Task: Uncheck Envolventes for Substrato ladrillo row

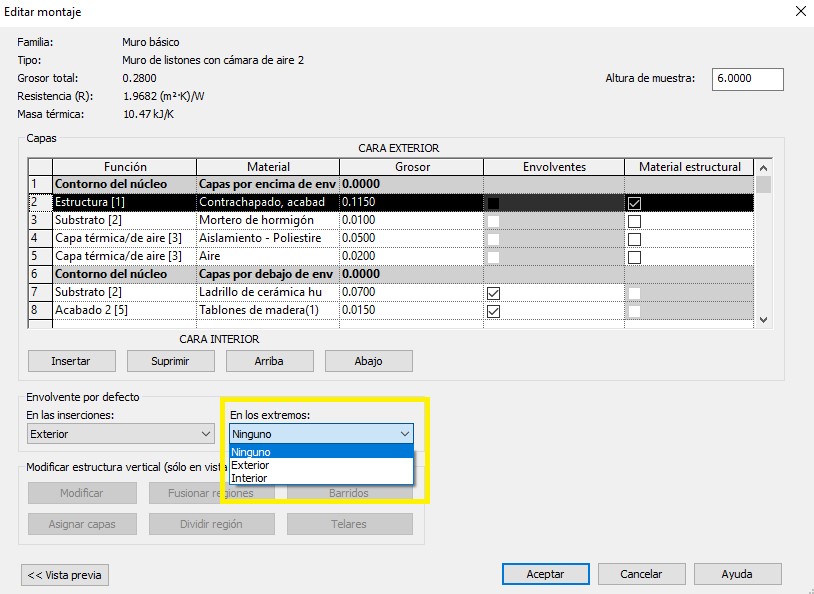Action: (492, 294)
